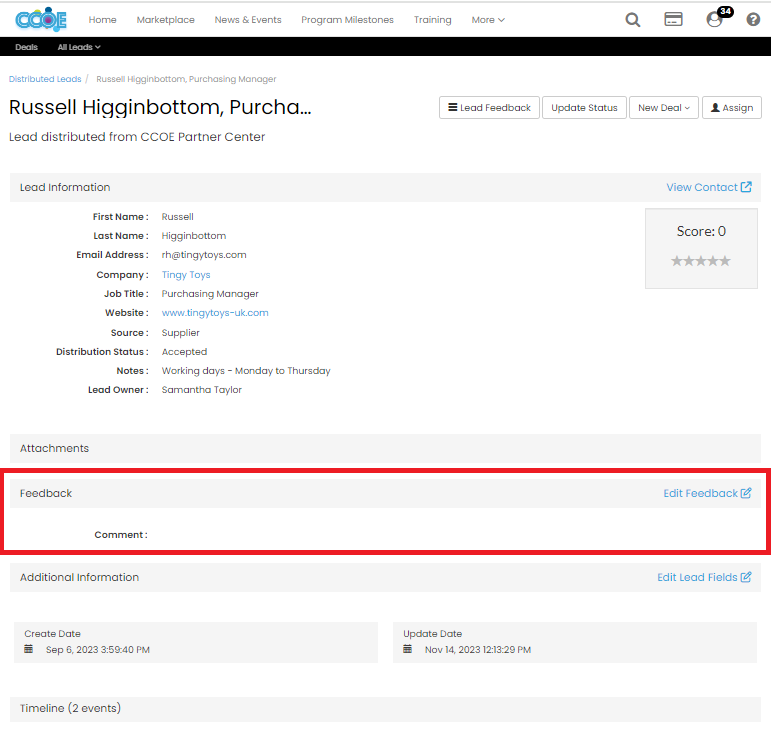The width and height of the screenshot is (771, 733).
Task: Visit www.tingytoys-uk.com website link
Action: click(215, 313)
